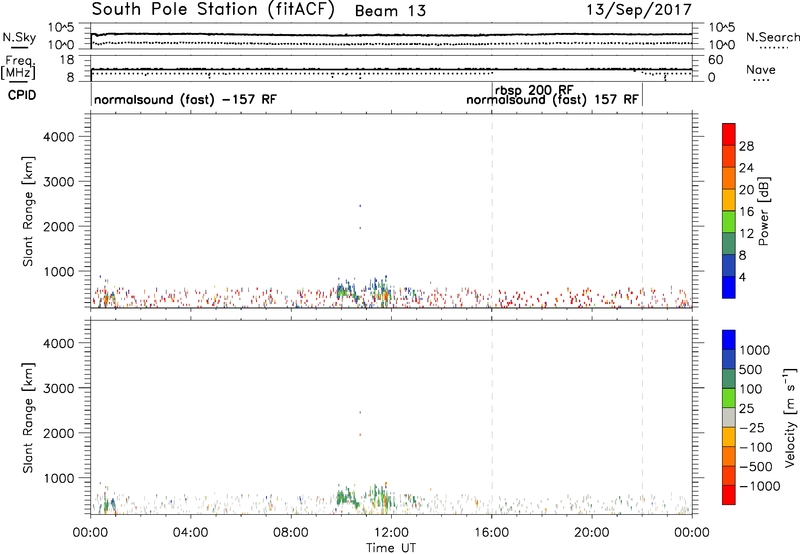Click the 'Power [dB]' colorbar title
This screenshot has height=554, width=800.
(x=764, y=211)
